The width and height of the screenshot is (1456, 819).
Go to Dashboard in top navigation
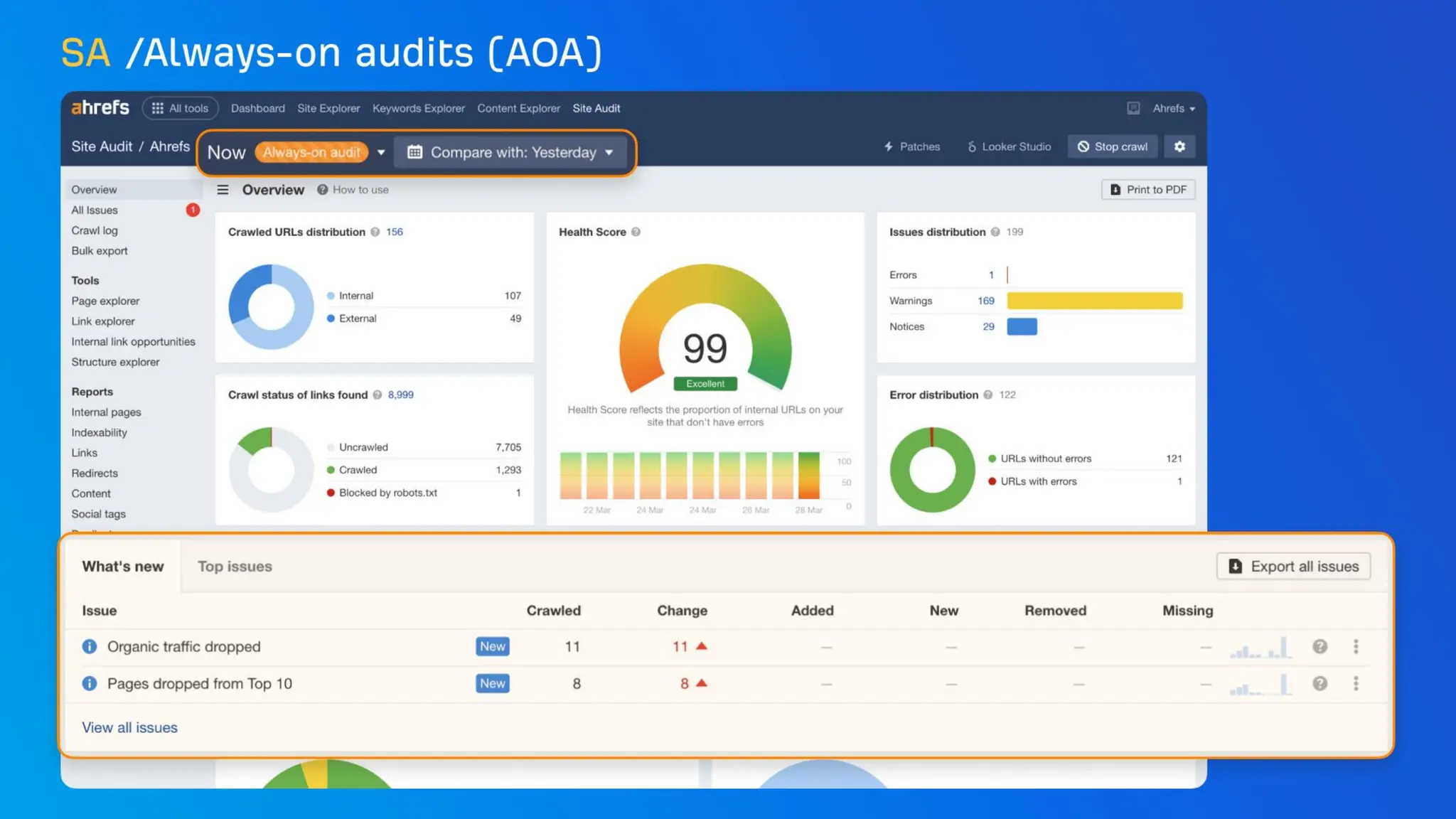coord(257,108)
